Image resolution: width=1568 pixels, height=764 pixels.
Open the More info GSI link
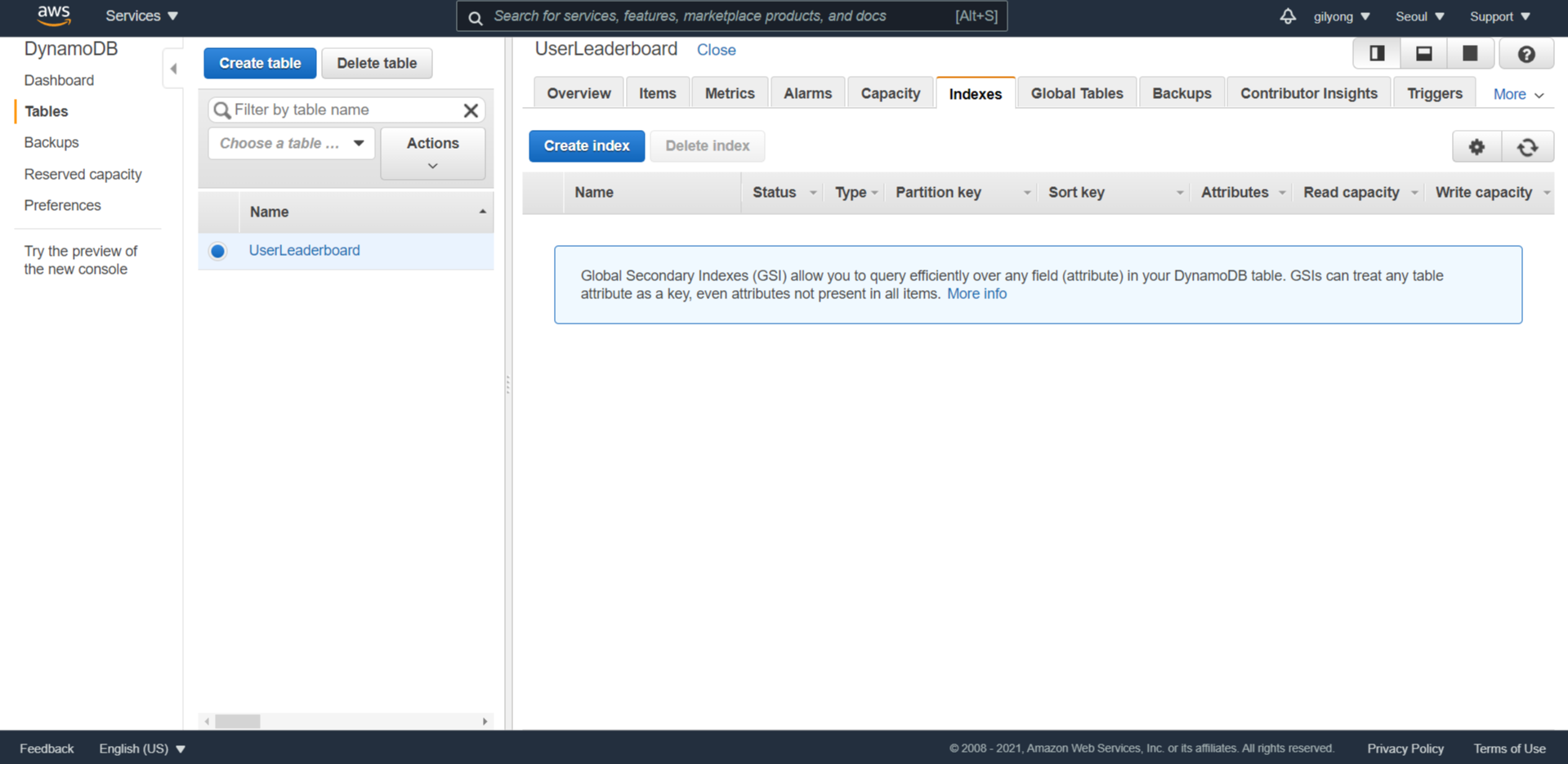point(976,293)
